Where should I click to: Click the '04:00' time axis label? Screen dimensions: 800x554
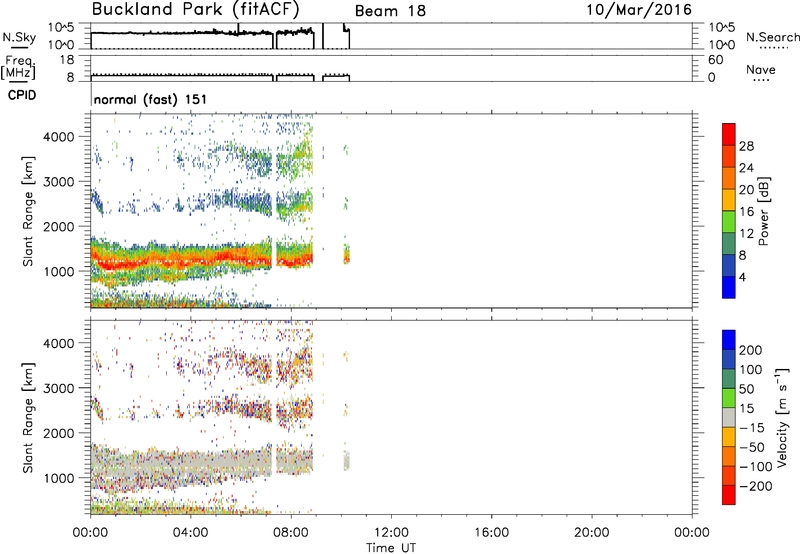click(191, 533)
